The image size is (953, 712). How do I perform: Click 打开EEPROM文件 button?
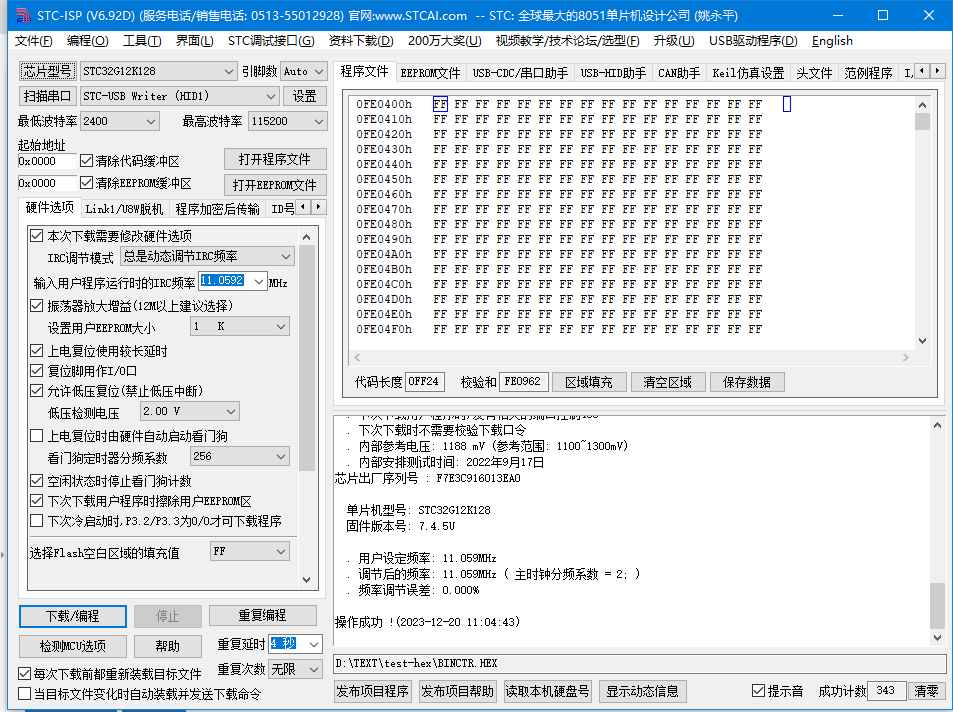[x=275, y=185]
